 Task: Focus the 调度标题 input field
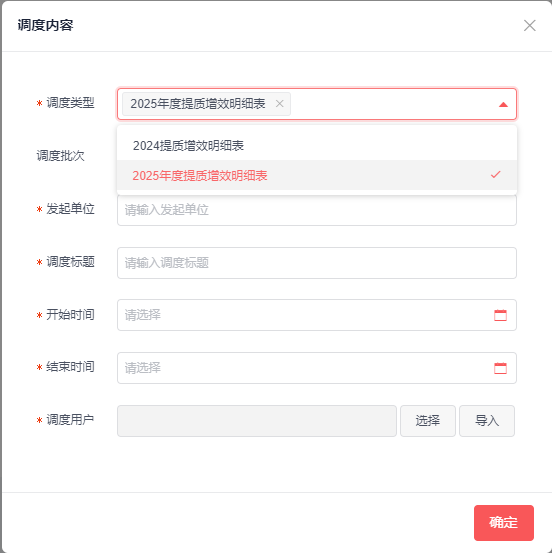[317, 263]
